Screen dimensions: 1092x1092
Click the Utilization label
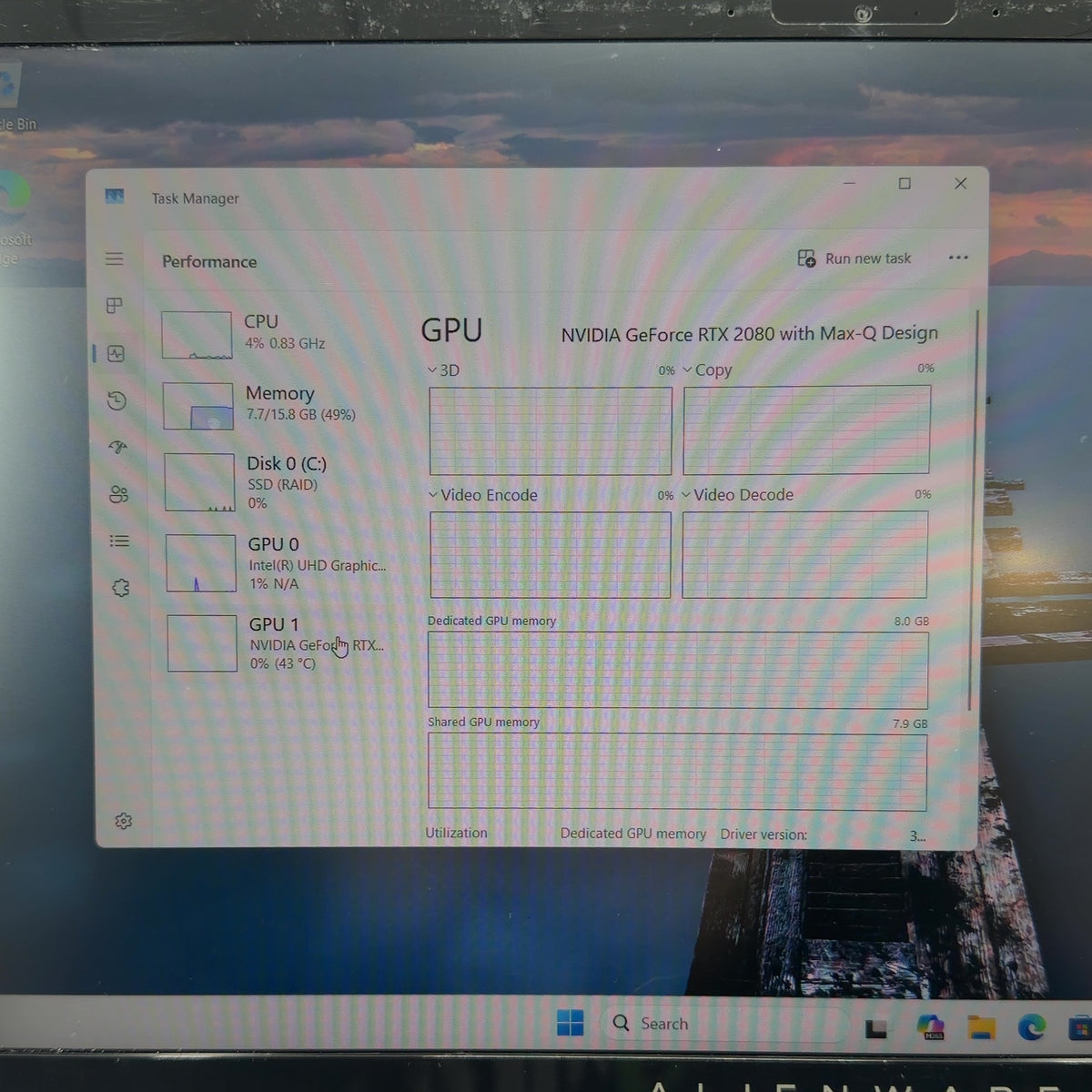click(x=456, y=833)
